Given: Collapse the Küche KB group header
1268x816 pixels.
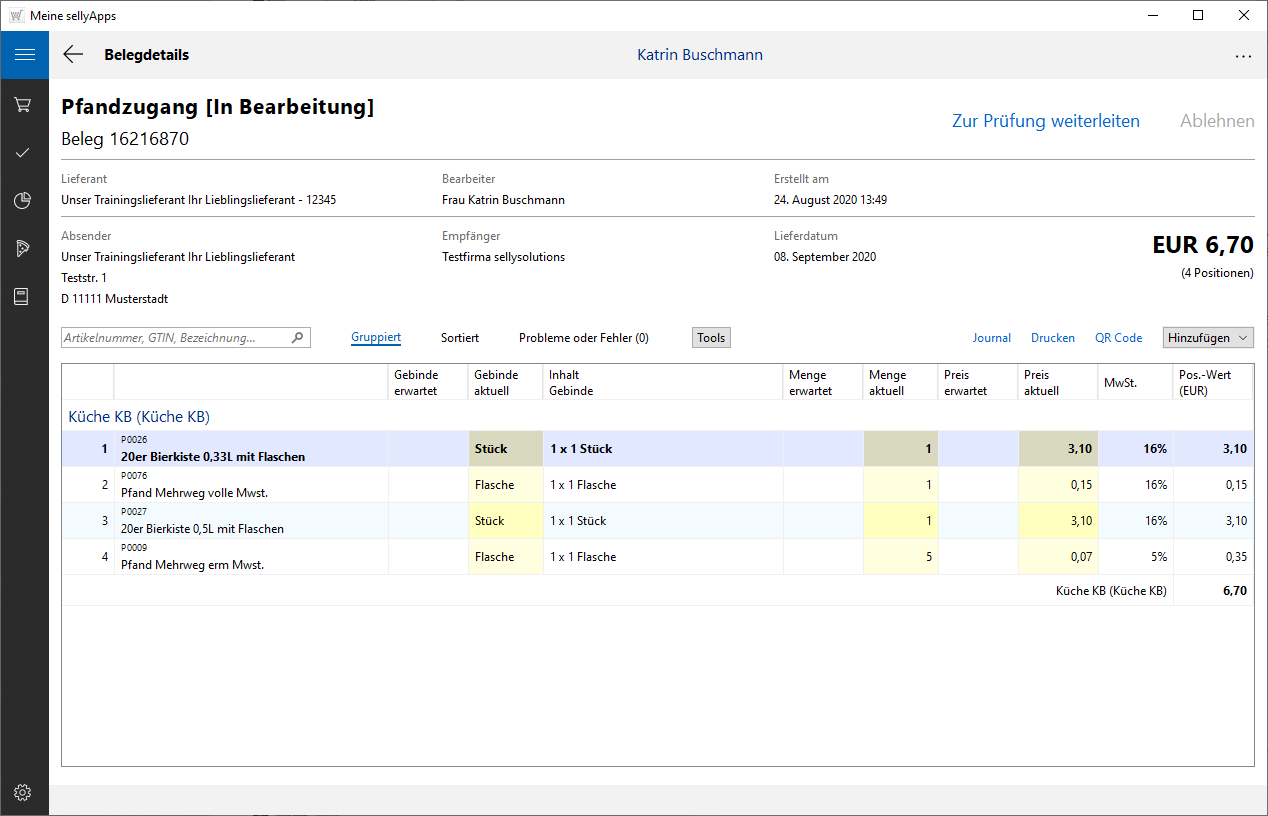Looking at the screenshot, I should point(139,416).
